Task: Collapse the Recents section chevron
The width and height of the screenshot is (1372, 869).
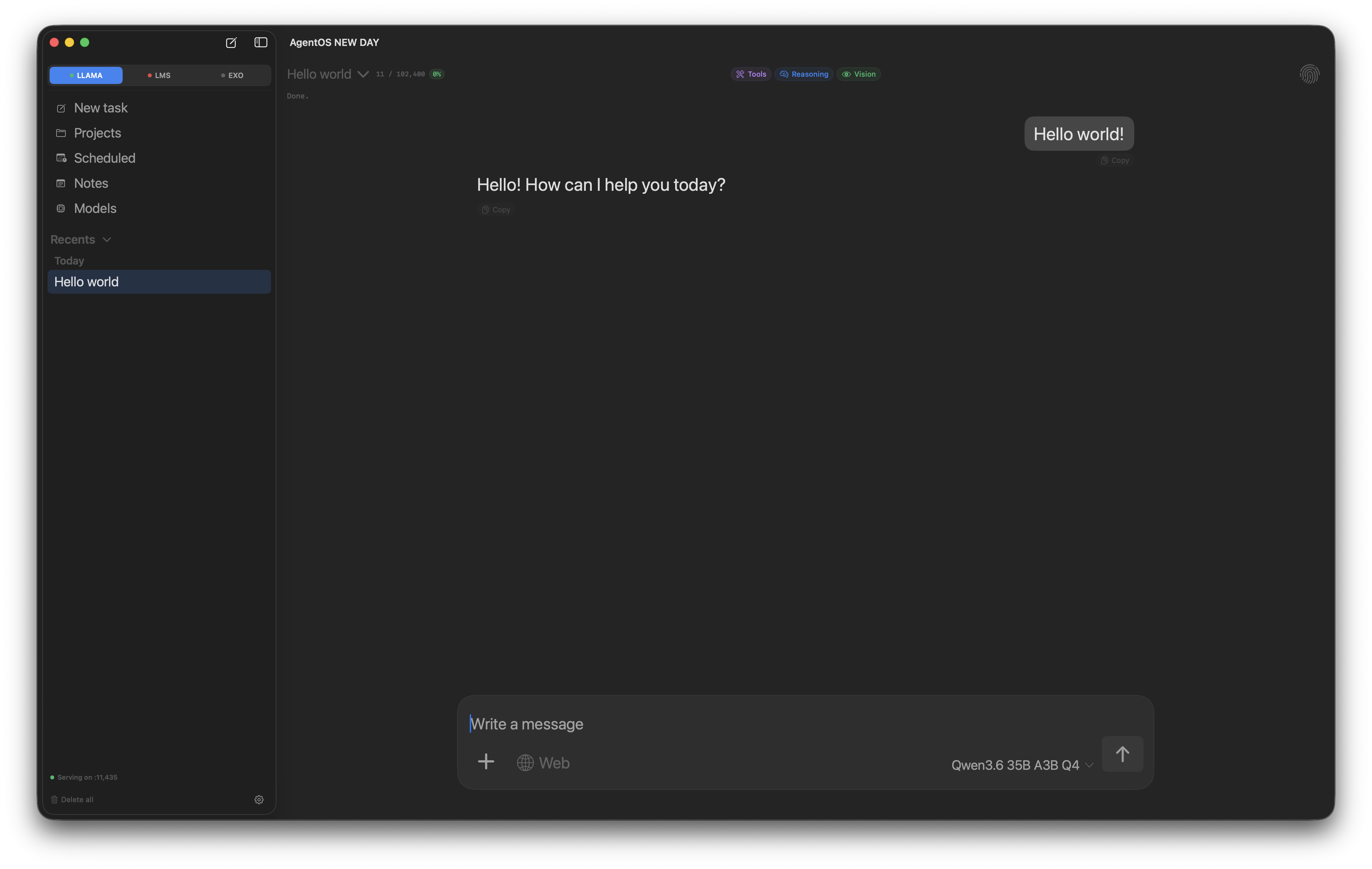Action: point(106,240)
